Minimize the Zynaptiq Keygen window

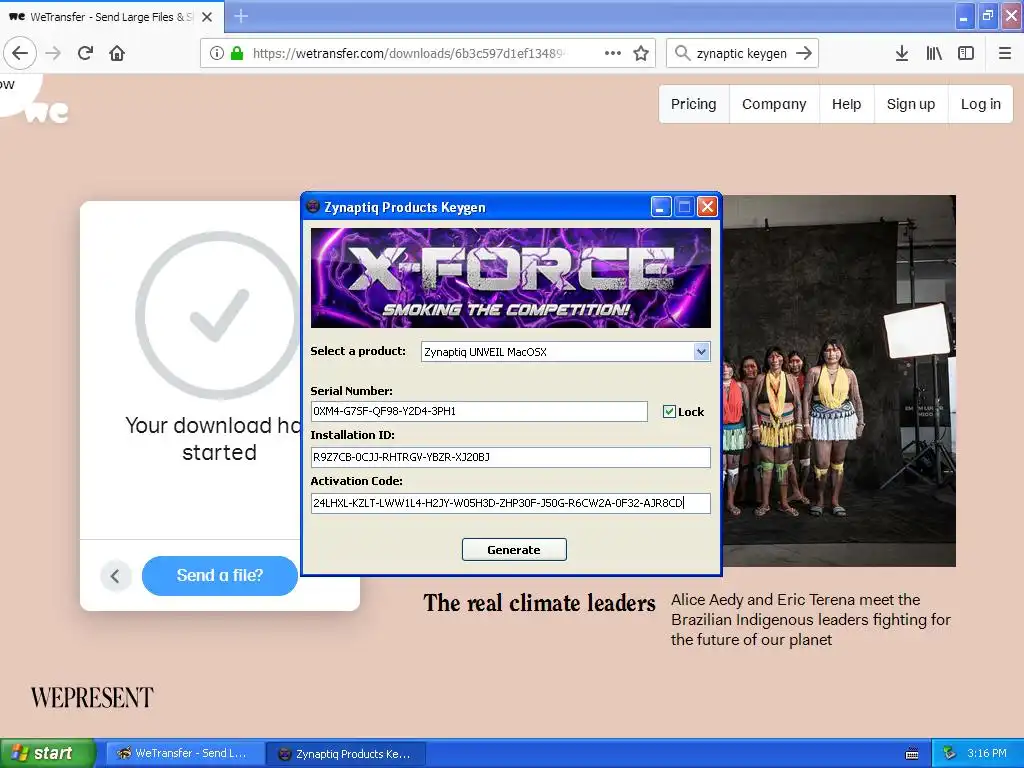pyautogui.click(x=661, y=207)
